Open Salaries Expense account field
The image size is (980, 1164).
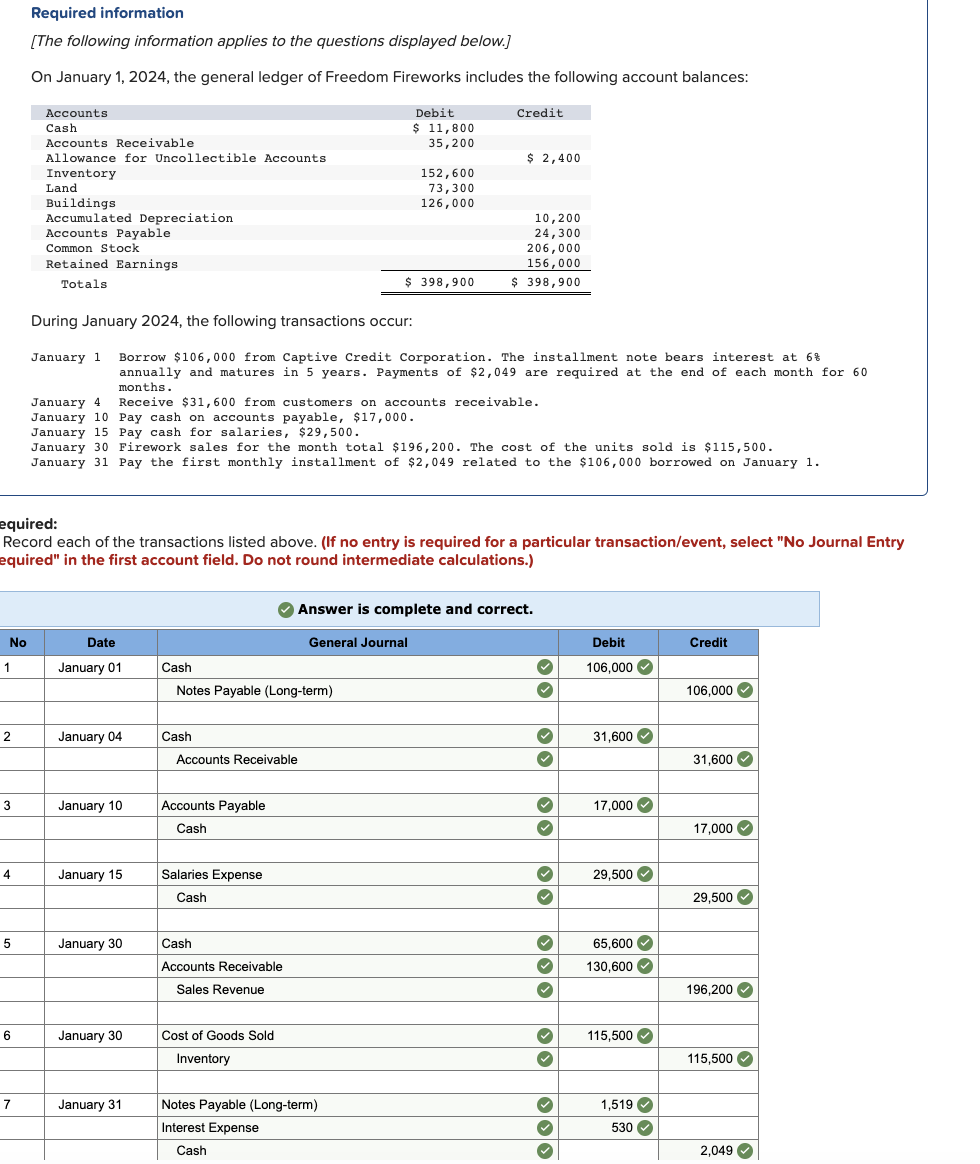point(358,874)
